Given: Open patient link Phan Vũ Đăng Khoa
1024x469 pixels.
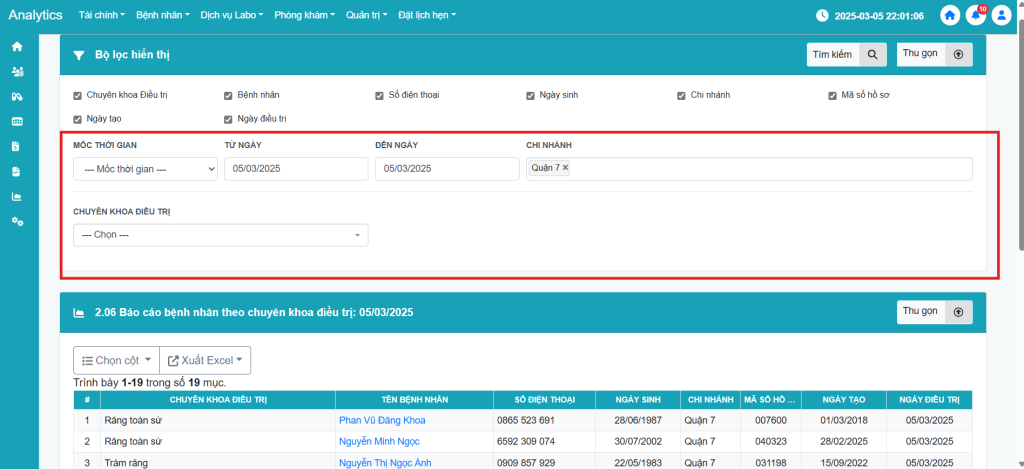Looking at the screenshot, I should pyautogui.click(x=382, y=420).
